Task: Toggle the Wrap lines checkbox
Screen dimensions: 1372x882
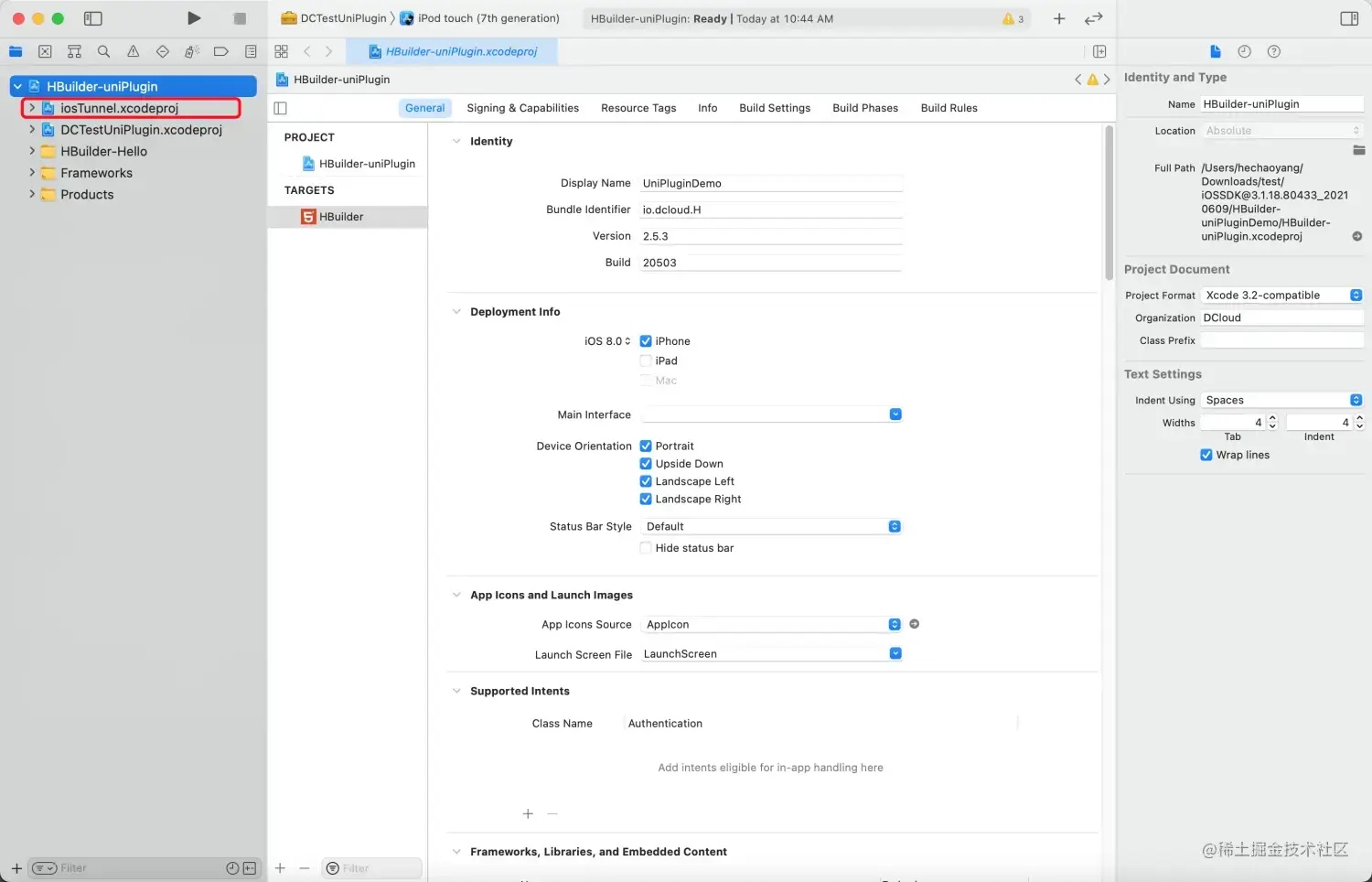Action: tap(1206, 455)
